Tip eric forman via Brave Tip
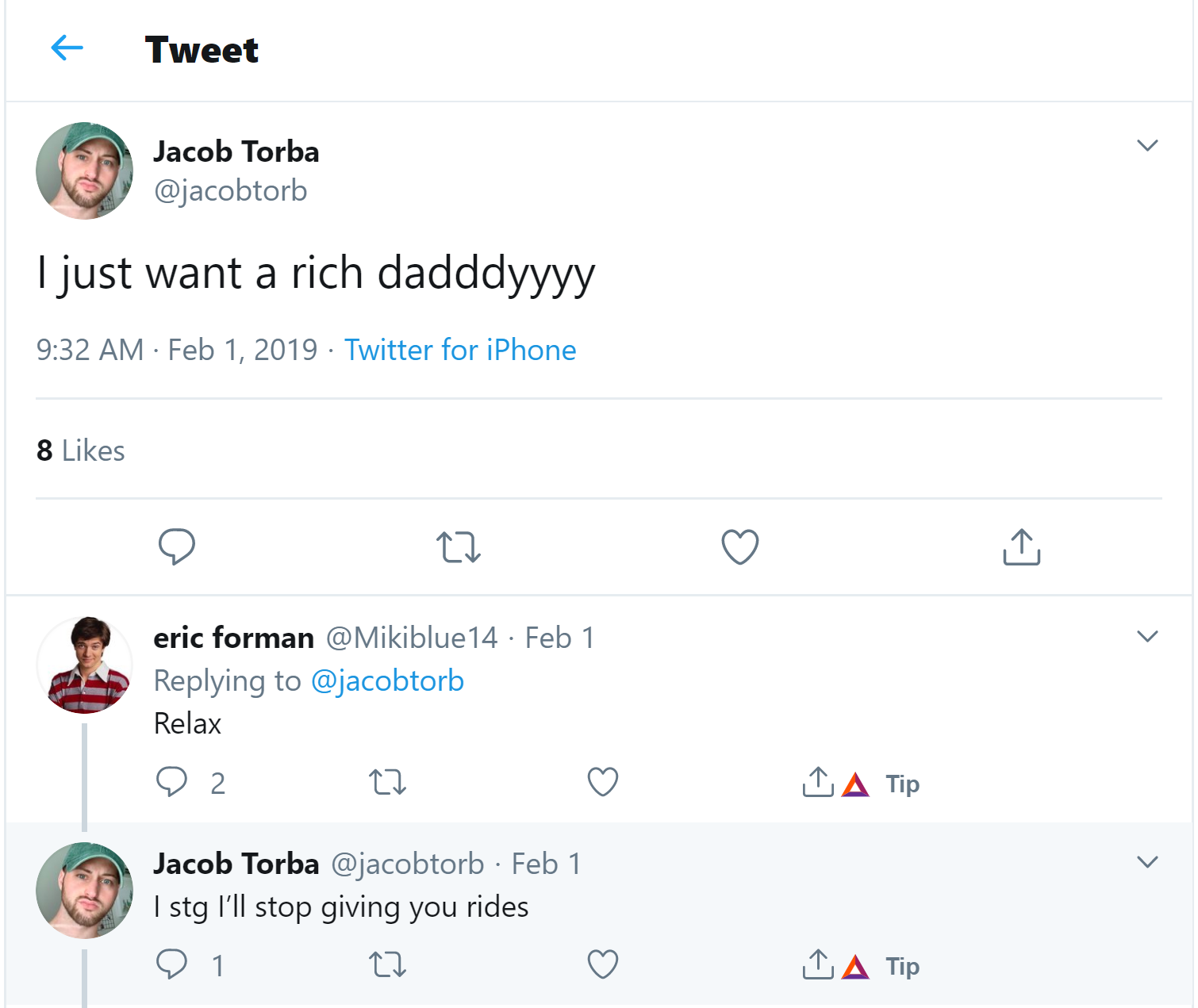1198x1008 pixels. pos(881,784)
